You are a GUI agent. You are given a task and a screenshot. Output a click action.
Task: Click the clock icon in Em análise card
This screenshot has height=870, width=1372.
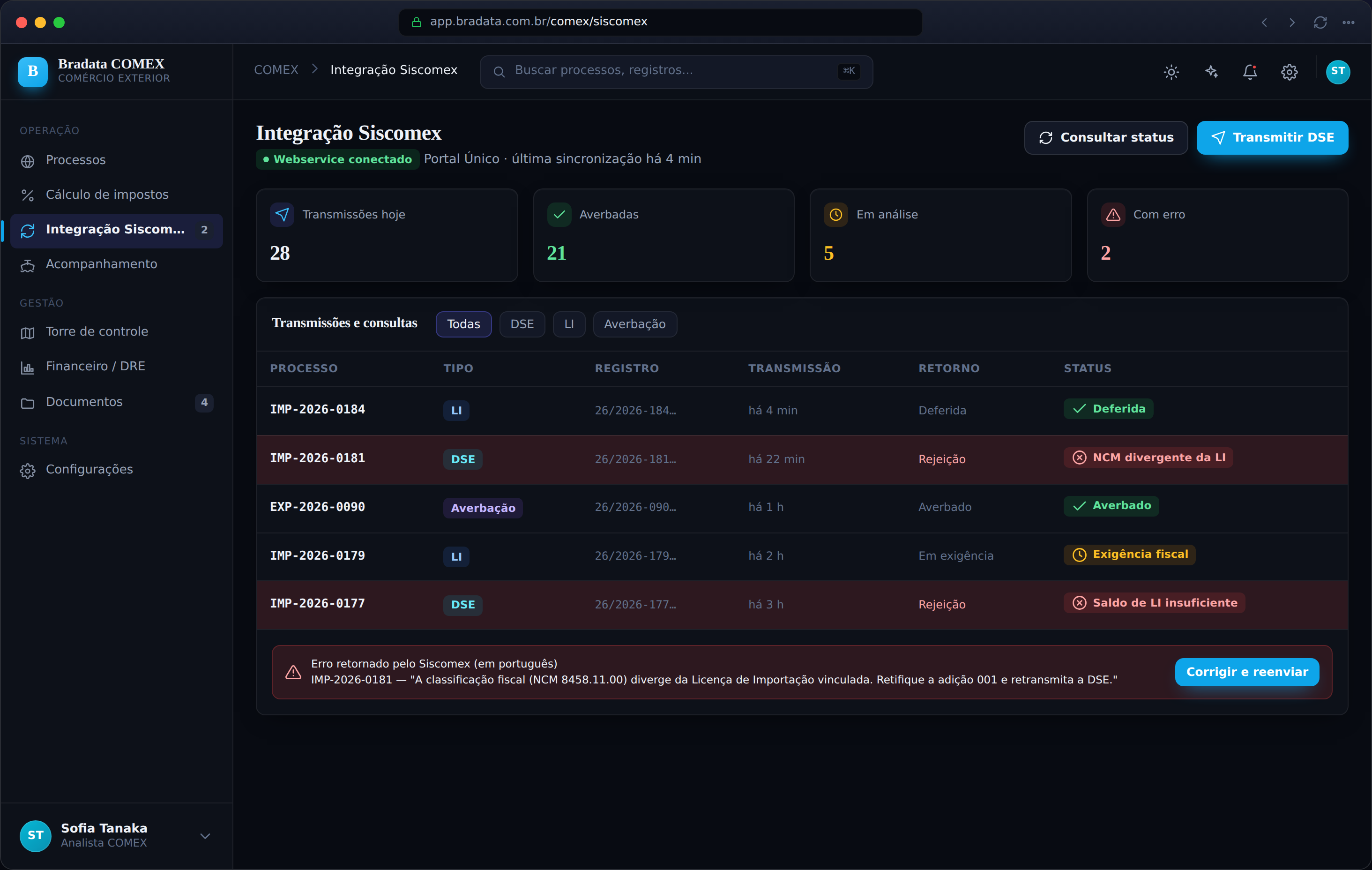(x=836, y=215)
